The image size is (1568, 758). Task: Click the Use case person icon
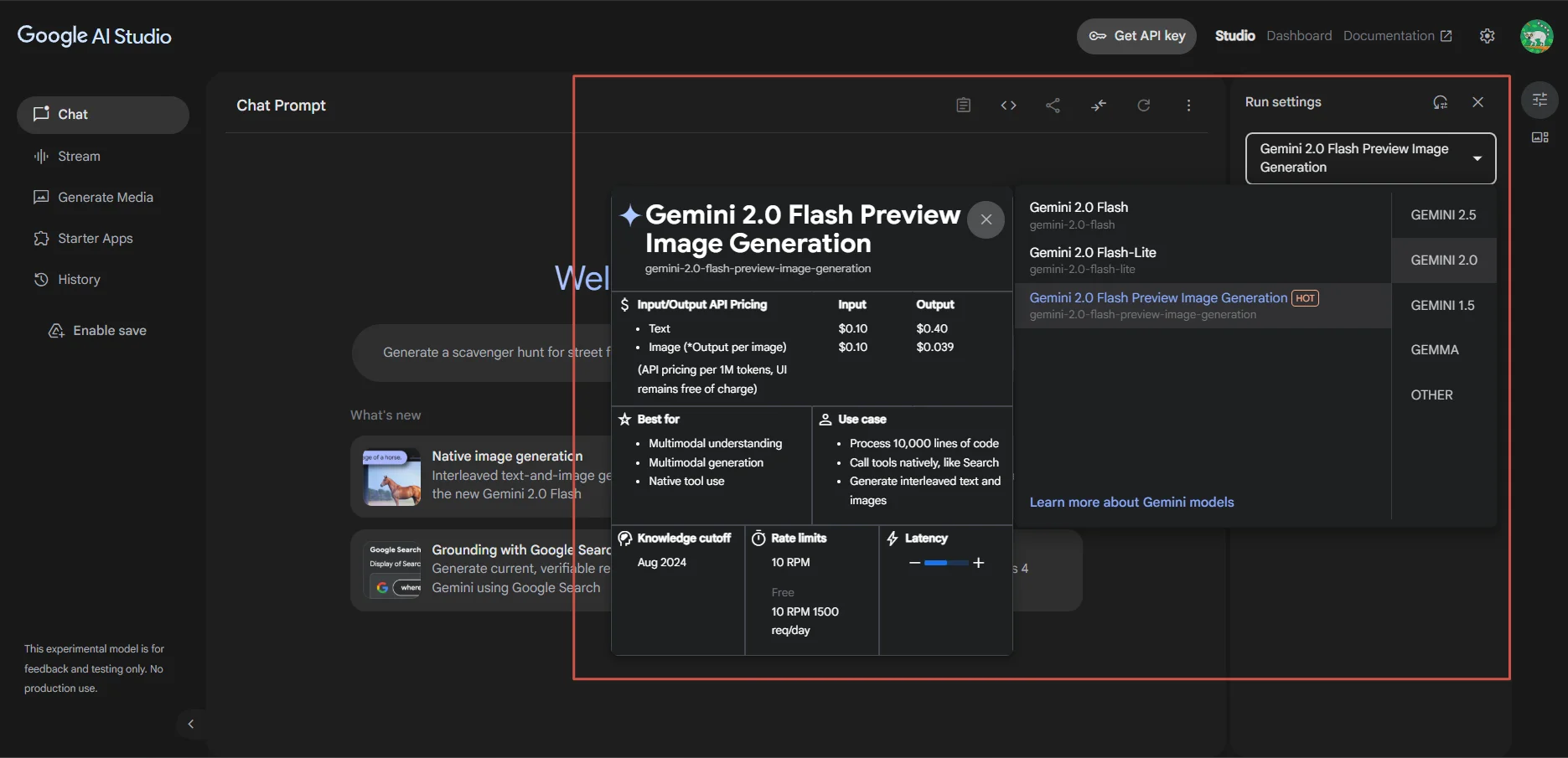825,420
